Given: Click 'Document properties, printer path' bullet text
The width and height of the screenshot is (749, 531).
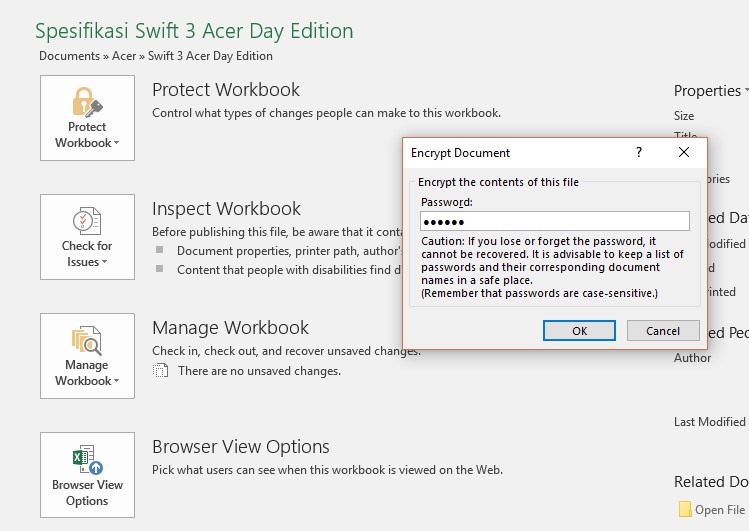Looking at the screenshot, I should point(289,251).
